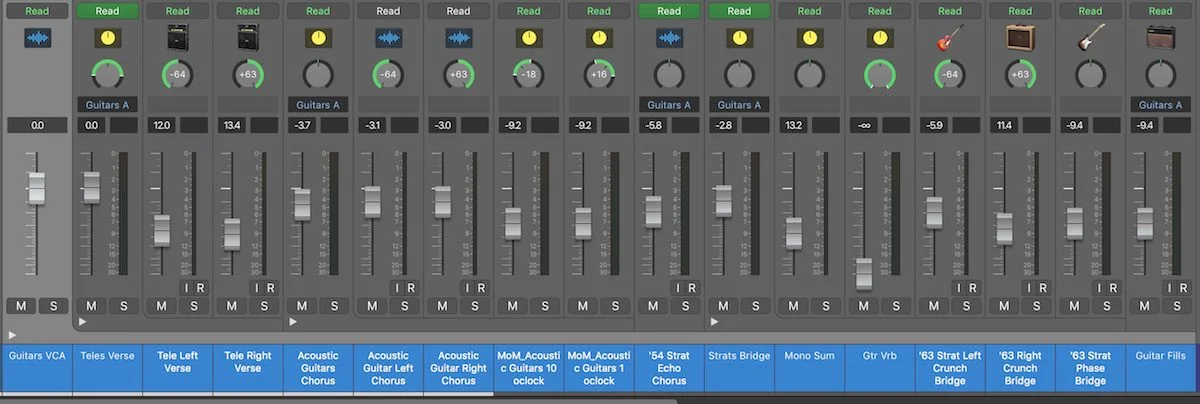Select the Acoustic Guitars Chorus channel name
Screen dimensions: 1200x404
[x=318, y=368]
